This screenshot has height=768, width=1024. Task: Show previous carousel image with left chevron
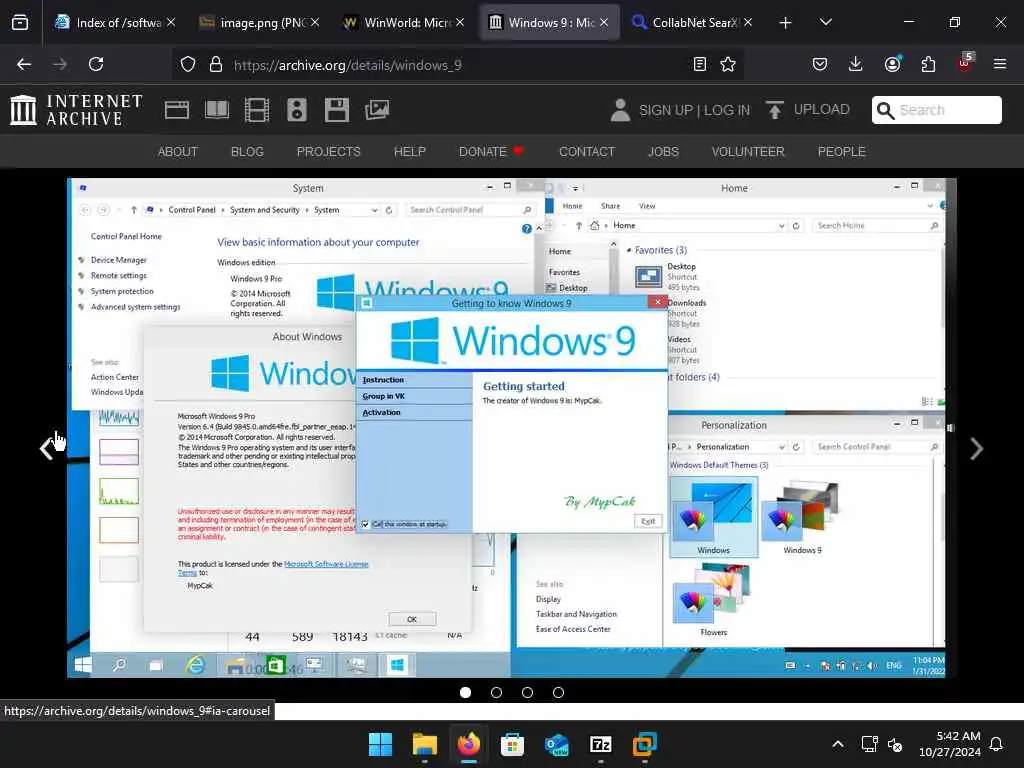[46, 449]
